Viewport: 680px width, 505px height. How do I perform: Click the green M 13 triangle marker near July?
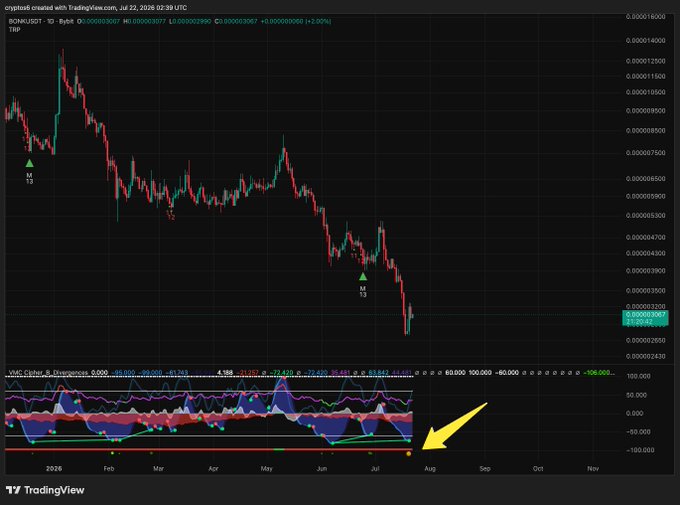click(x=363, y=276)
